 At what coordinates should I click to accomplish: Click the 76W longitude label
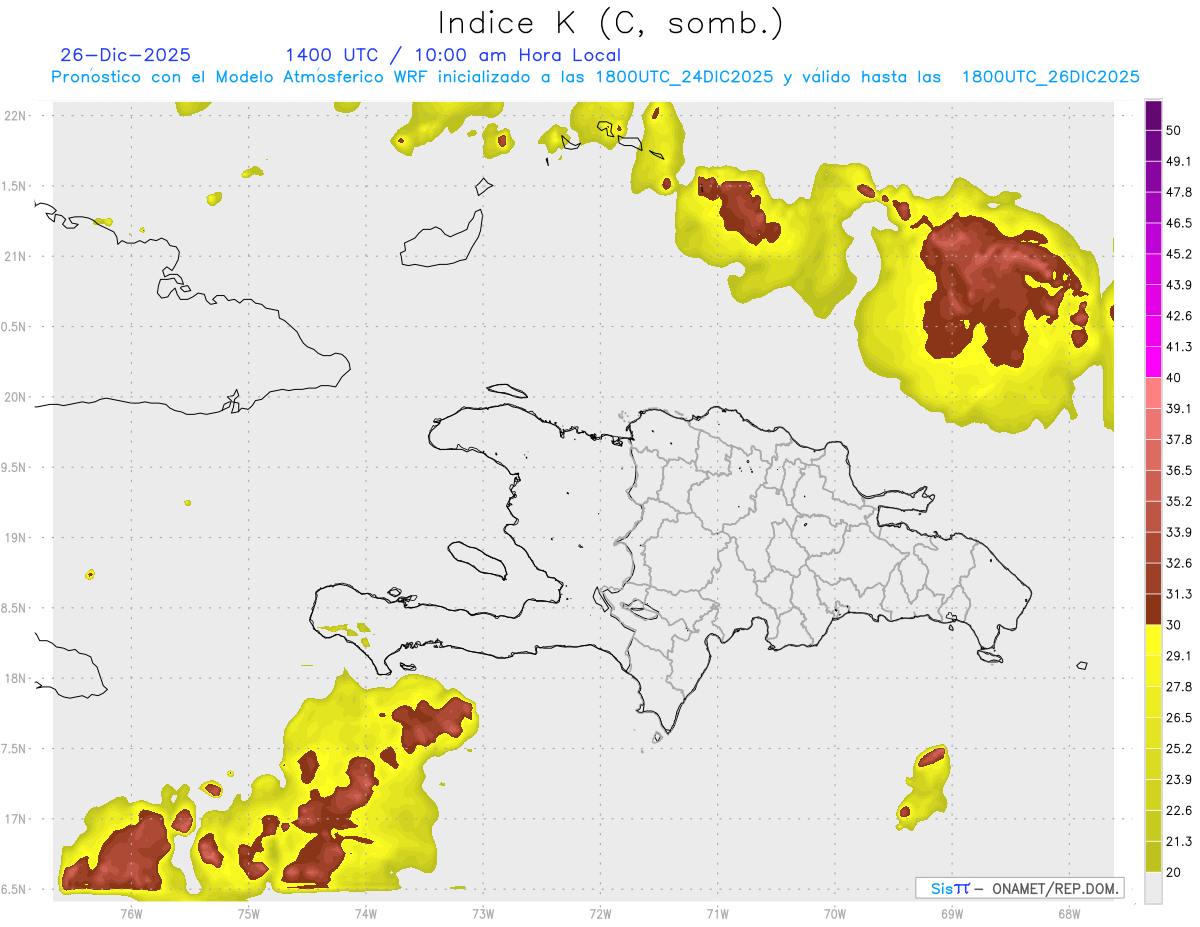pyautogui.click(x=131, y=912)
